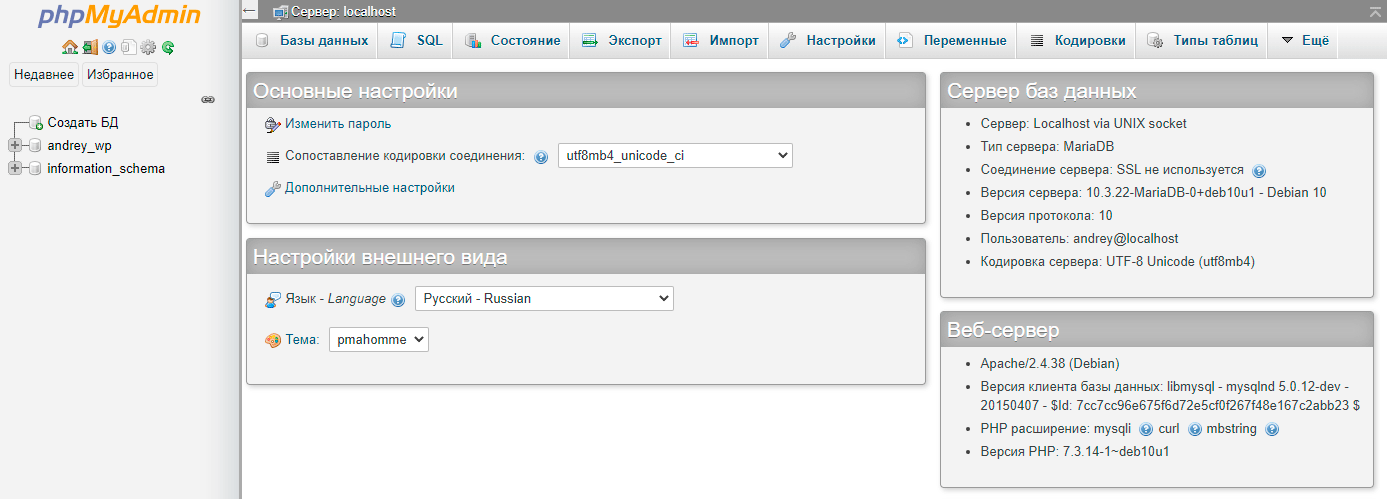Click the Веб-сервер heading
The height and width of the screenshot is (499, 1387).
point(1003,330)
